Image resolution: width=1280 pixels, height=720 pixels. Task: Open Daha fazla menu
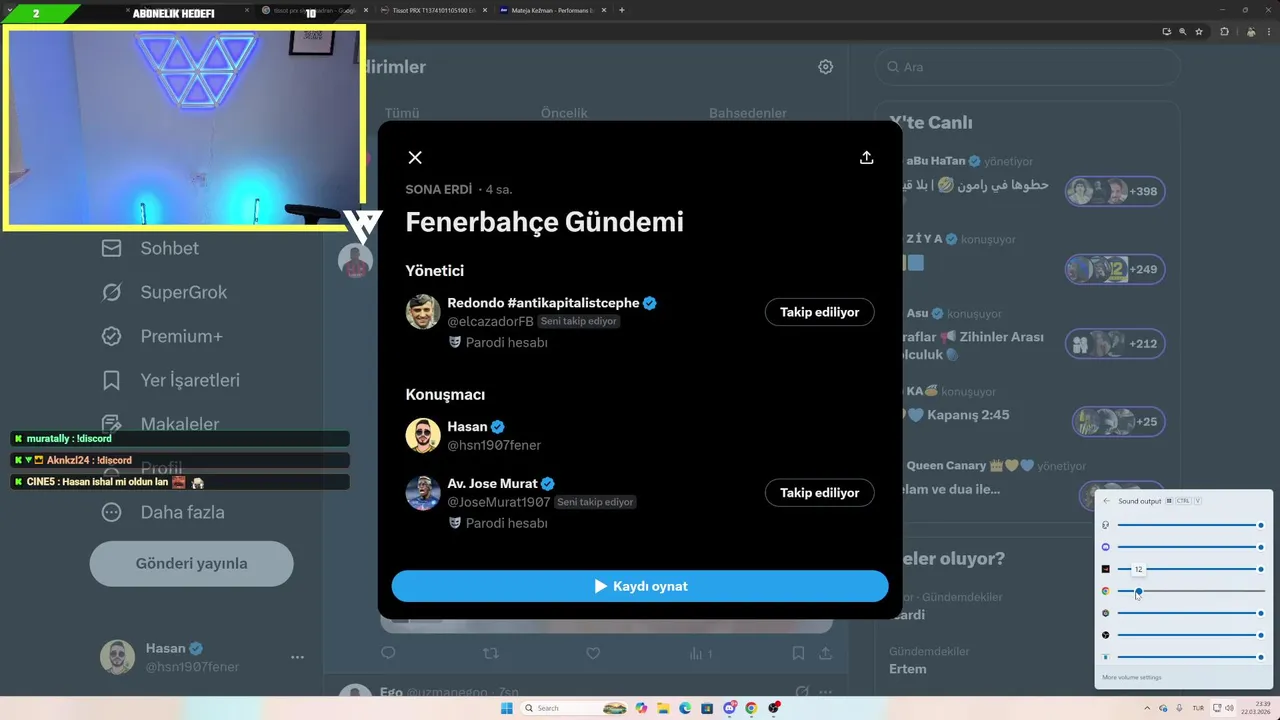point(163,512)
